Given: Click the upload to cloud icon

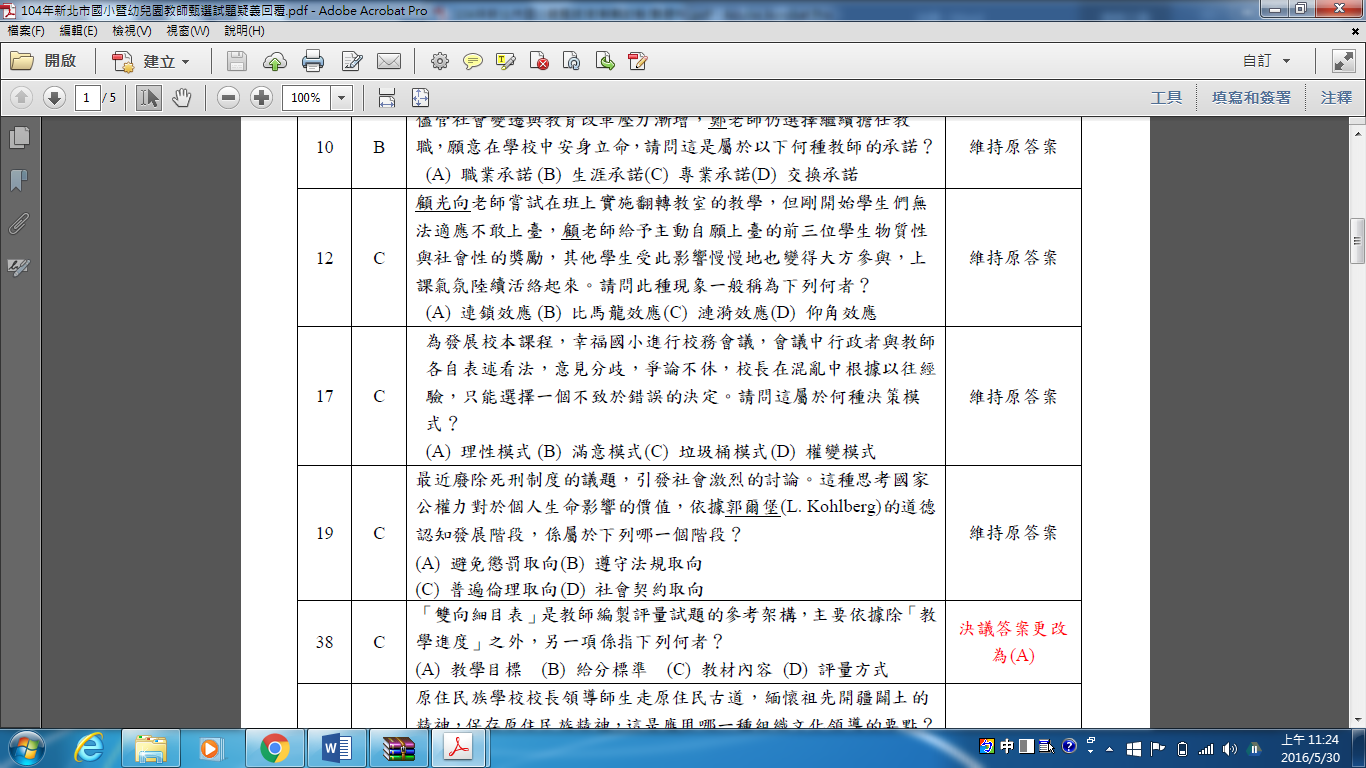Looking at the screenshot, I should click(x=274, y=61).
